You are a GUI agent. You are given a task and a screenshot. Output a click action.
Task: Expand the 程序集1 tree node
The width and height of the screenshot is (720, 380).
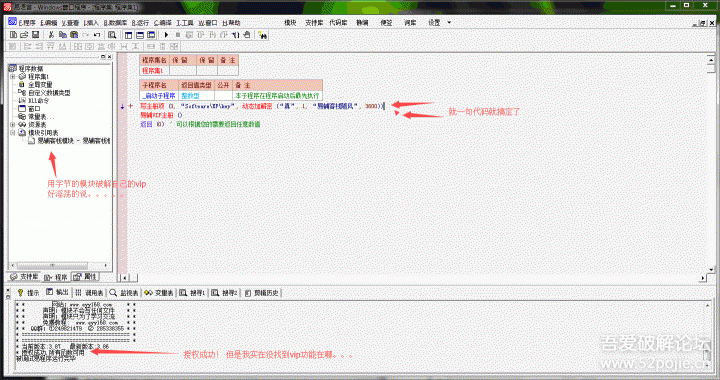click(x=13, y=77)
